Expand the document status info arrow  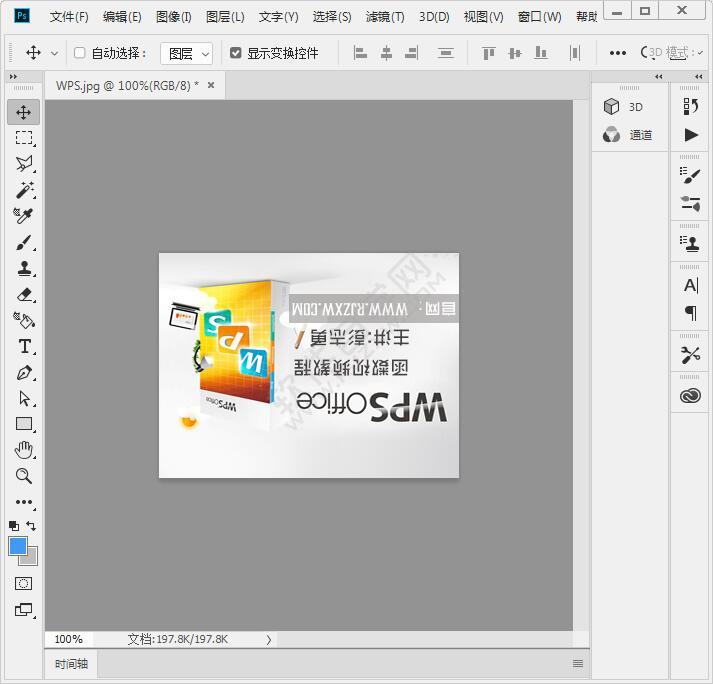(269, 639)
